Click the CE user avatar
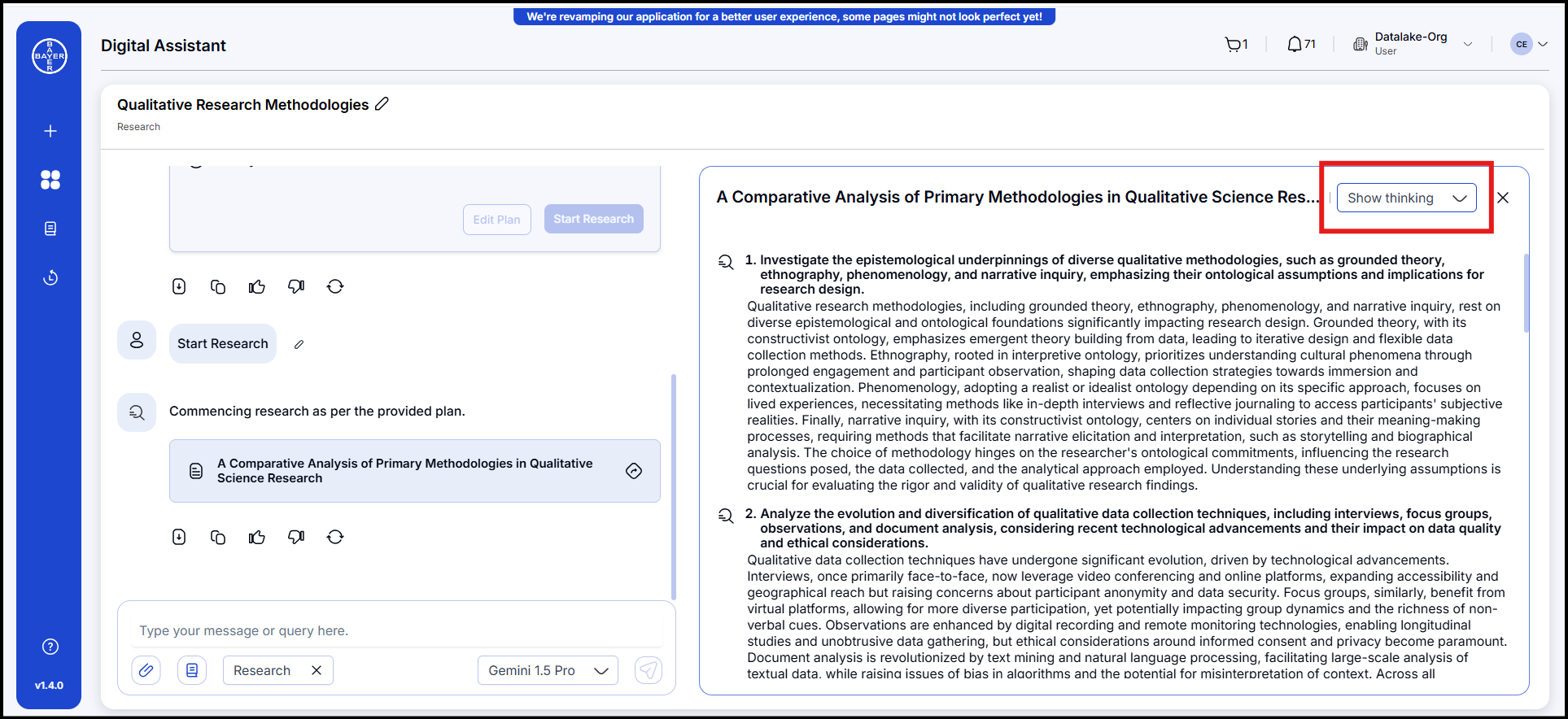This screenshot has height=719, width=1568. tap(1522, 45)
